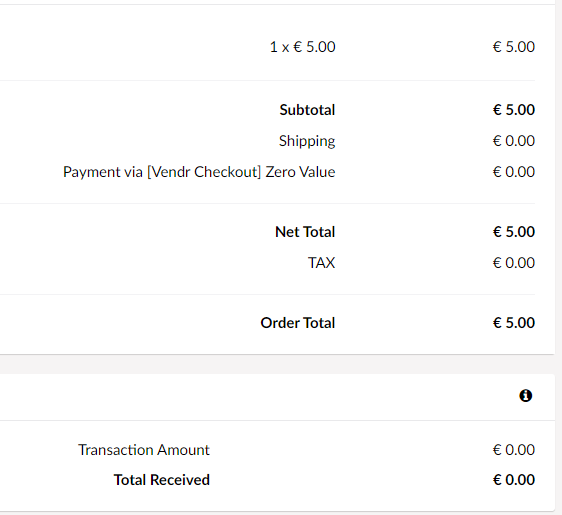The height and width of the screenshot is (515, 562).
Task: Select the Total Received label
Action: 162,480
